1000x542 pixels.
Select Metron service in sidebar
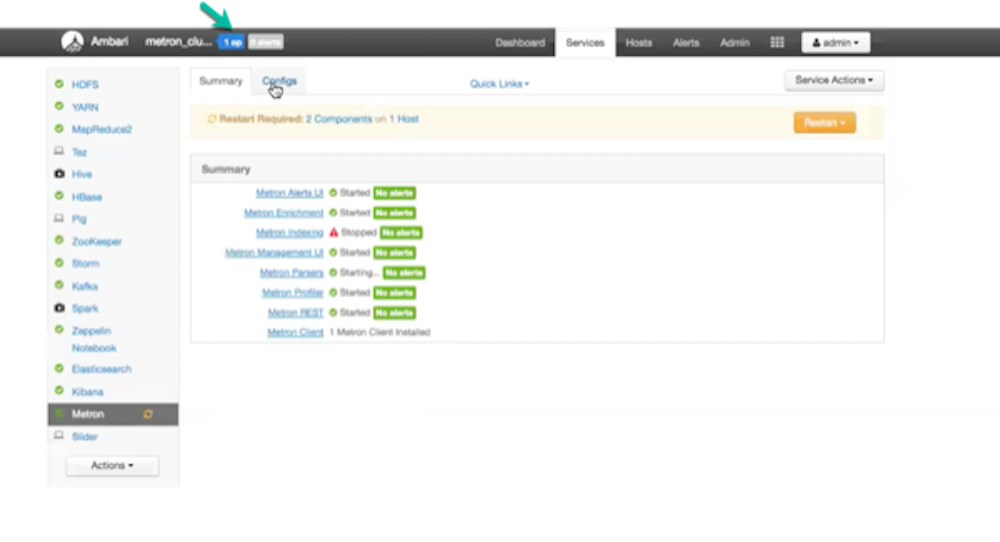tap(113, 414)
